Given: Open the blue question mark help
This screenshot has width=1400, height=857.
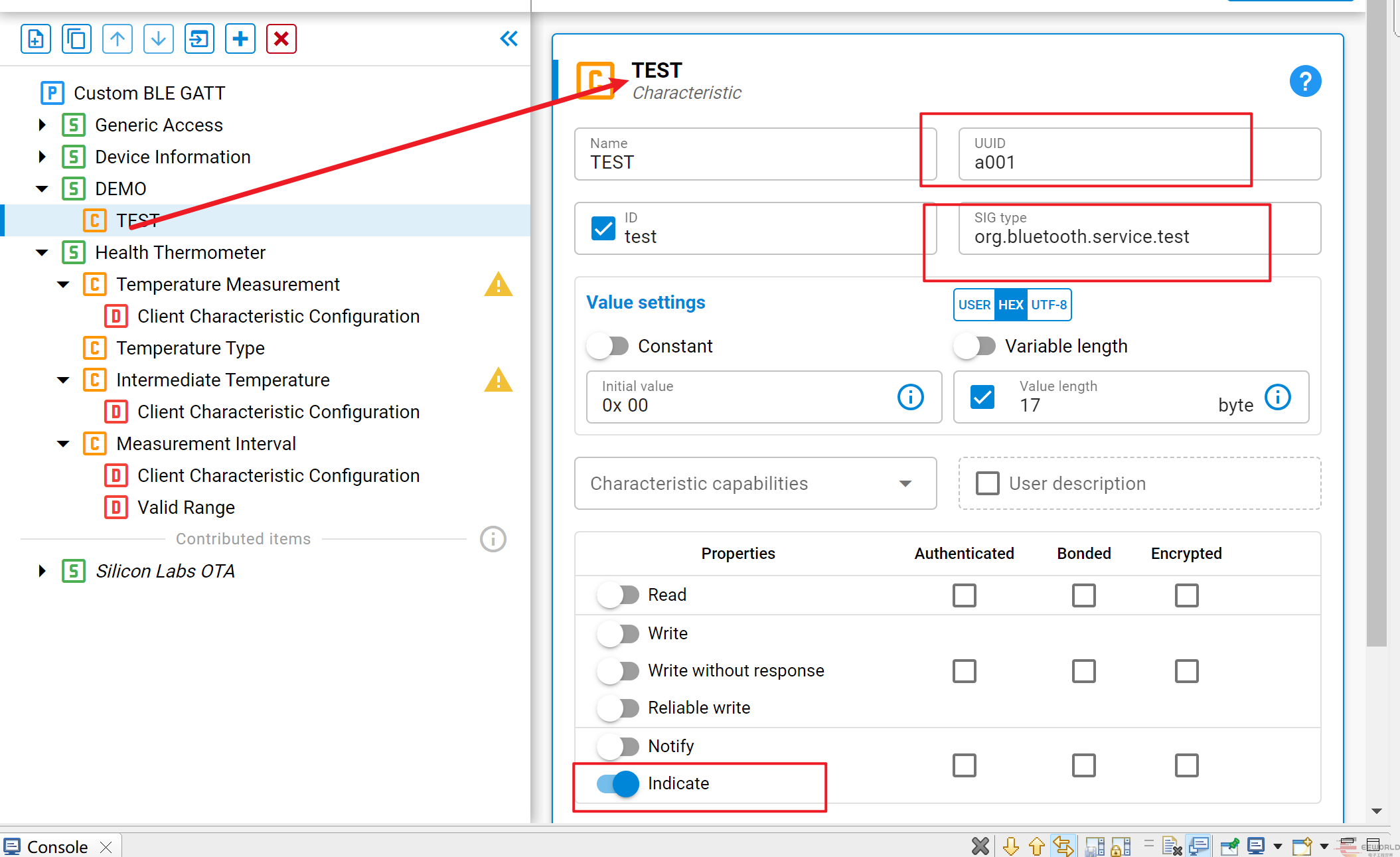Looking at the screenshot, I should pos(1304,82).
